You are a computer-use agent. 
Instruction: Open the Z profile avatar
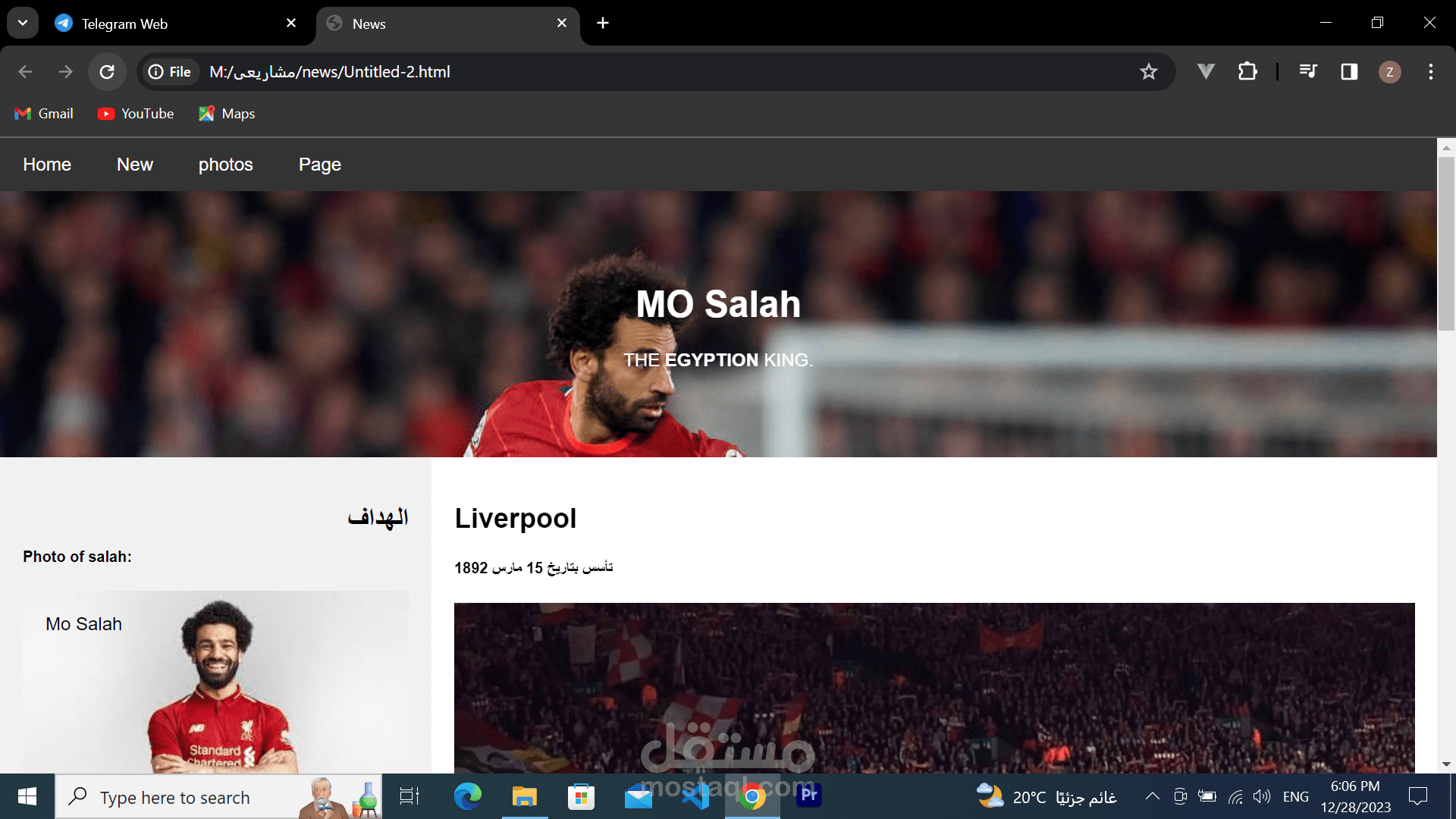point(1390,72)
